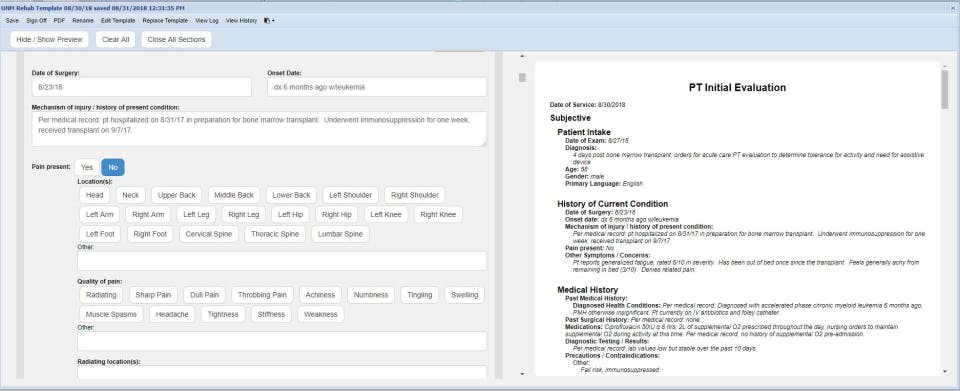Open View History menu item
This screenshot has height=391, width=960.
[241, 20]
